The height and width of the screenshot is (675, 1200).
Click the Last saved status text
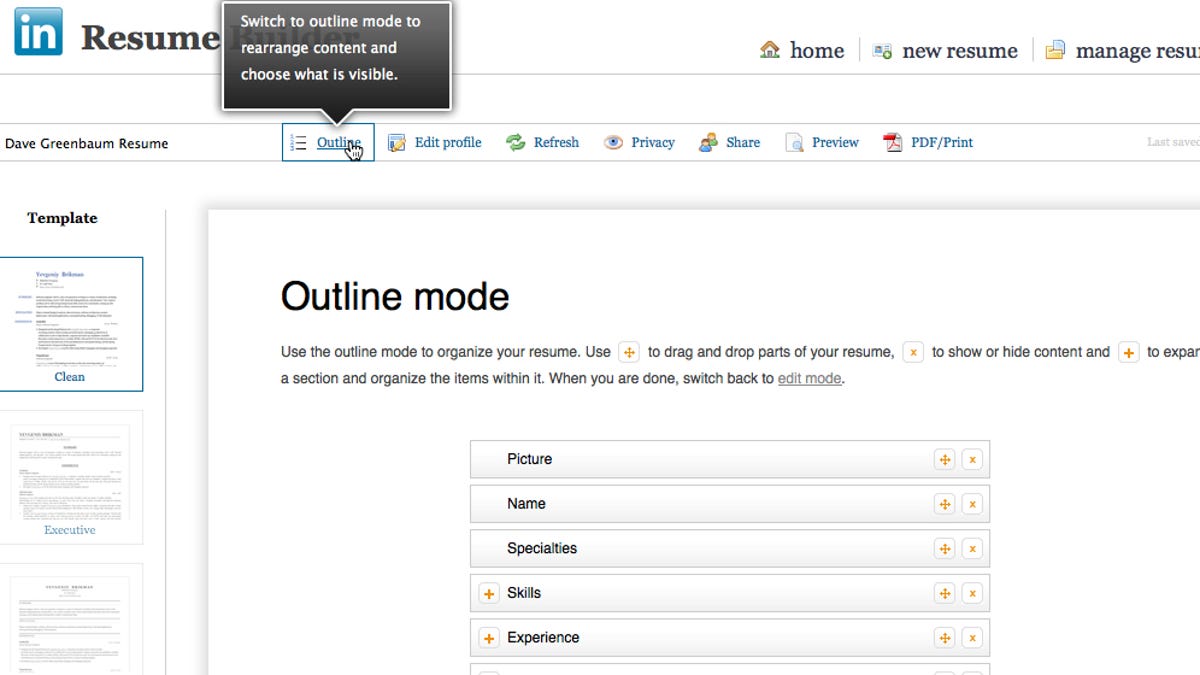(x=1173, y=142)
